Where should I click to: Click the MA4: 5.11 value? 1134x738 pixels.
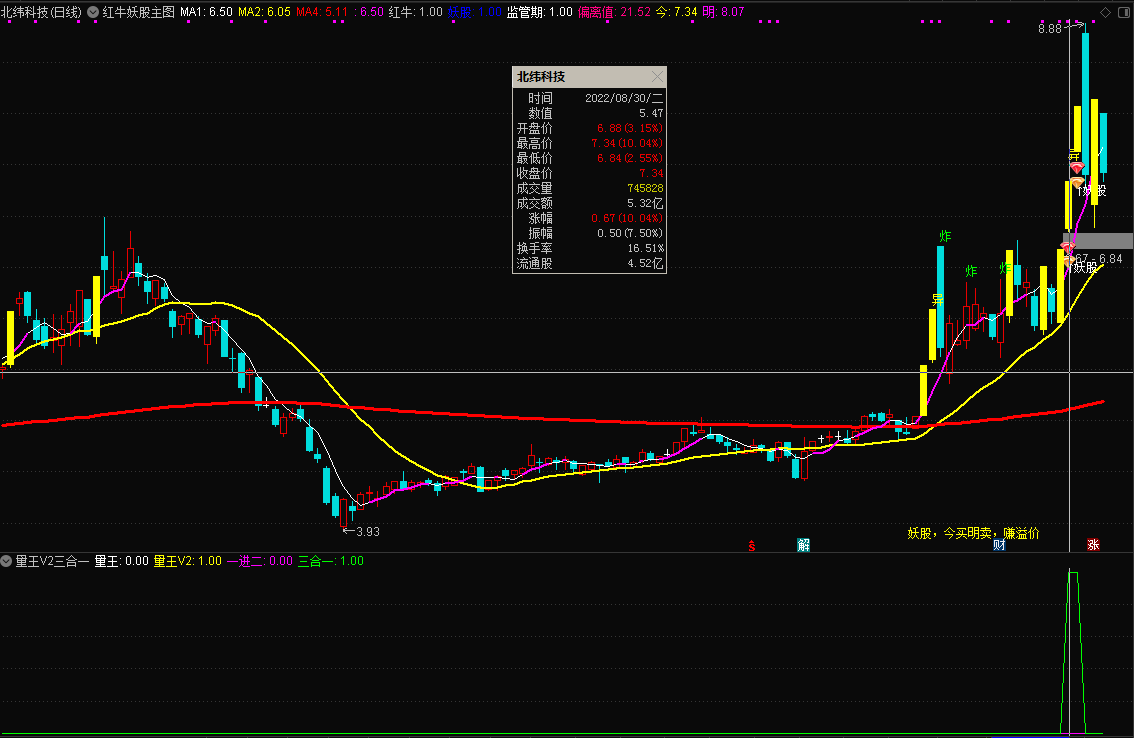coord(323,12)
